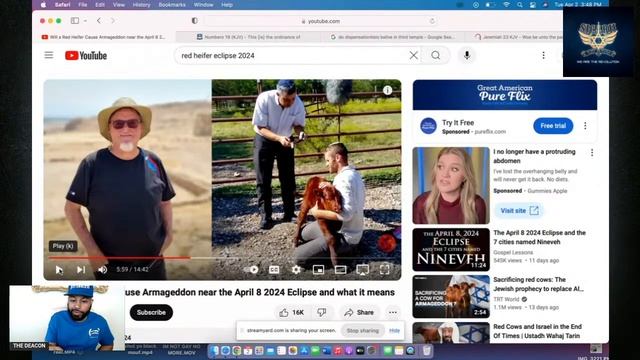Toggle closed captions in the player

pyautogui.click(x=274, y=269)
